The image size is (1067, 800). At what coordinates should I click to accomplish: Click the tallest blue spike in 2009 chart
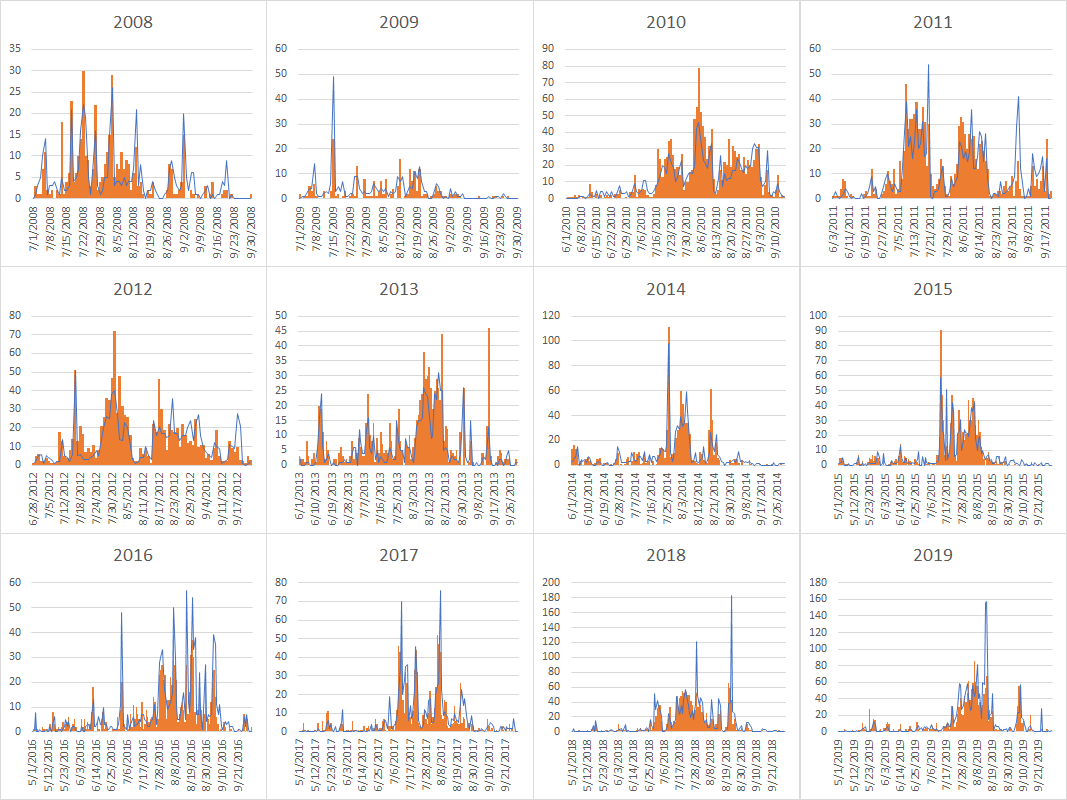333,78
